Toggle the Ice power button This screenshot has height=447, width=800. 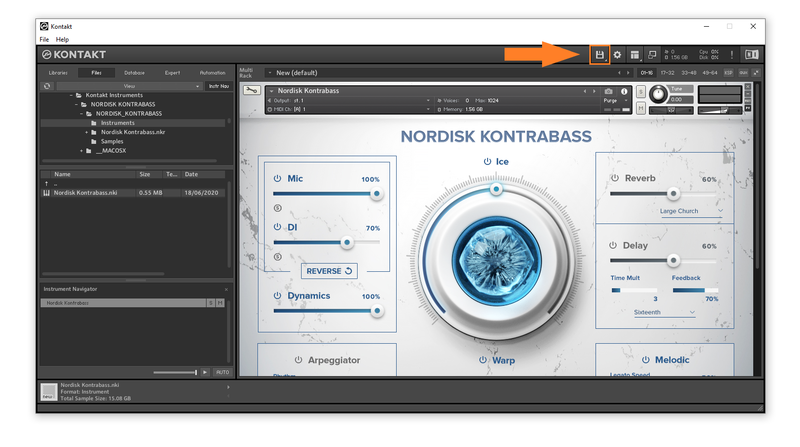[x=487, y=161]
